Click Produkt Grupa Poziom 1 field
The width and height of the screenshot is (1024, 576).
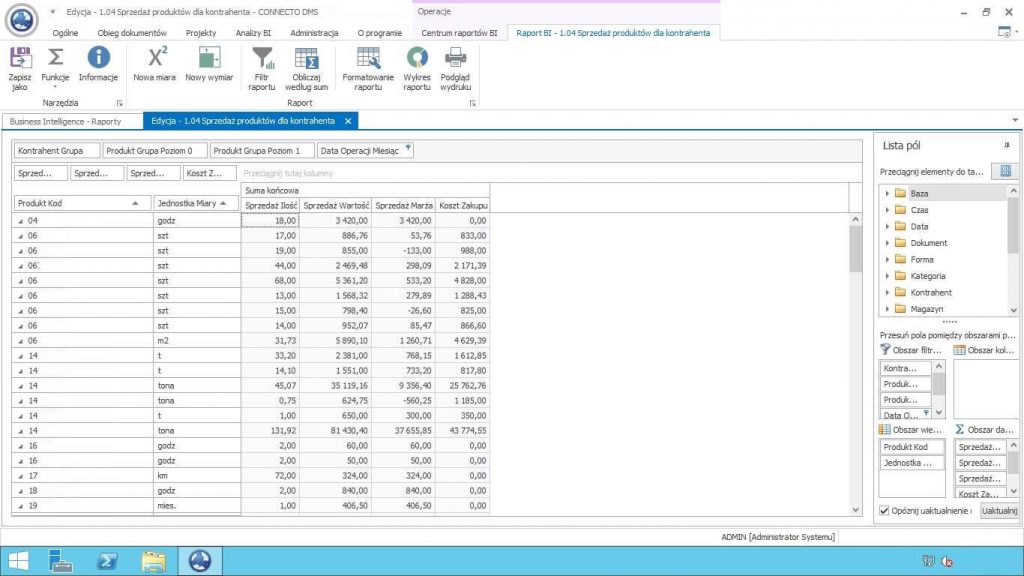point(262,151)
